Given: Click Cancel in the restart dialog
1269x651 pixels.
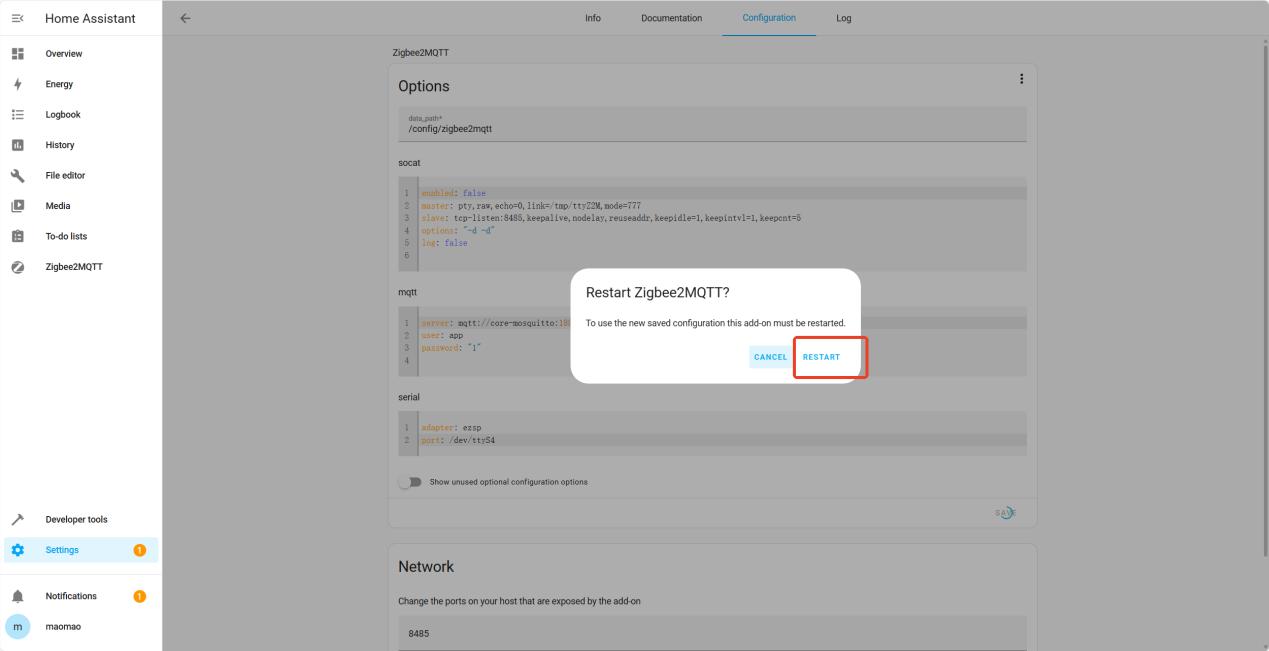Looking at the screenshot, I should [770, 357].
